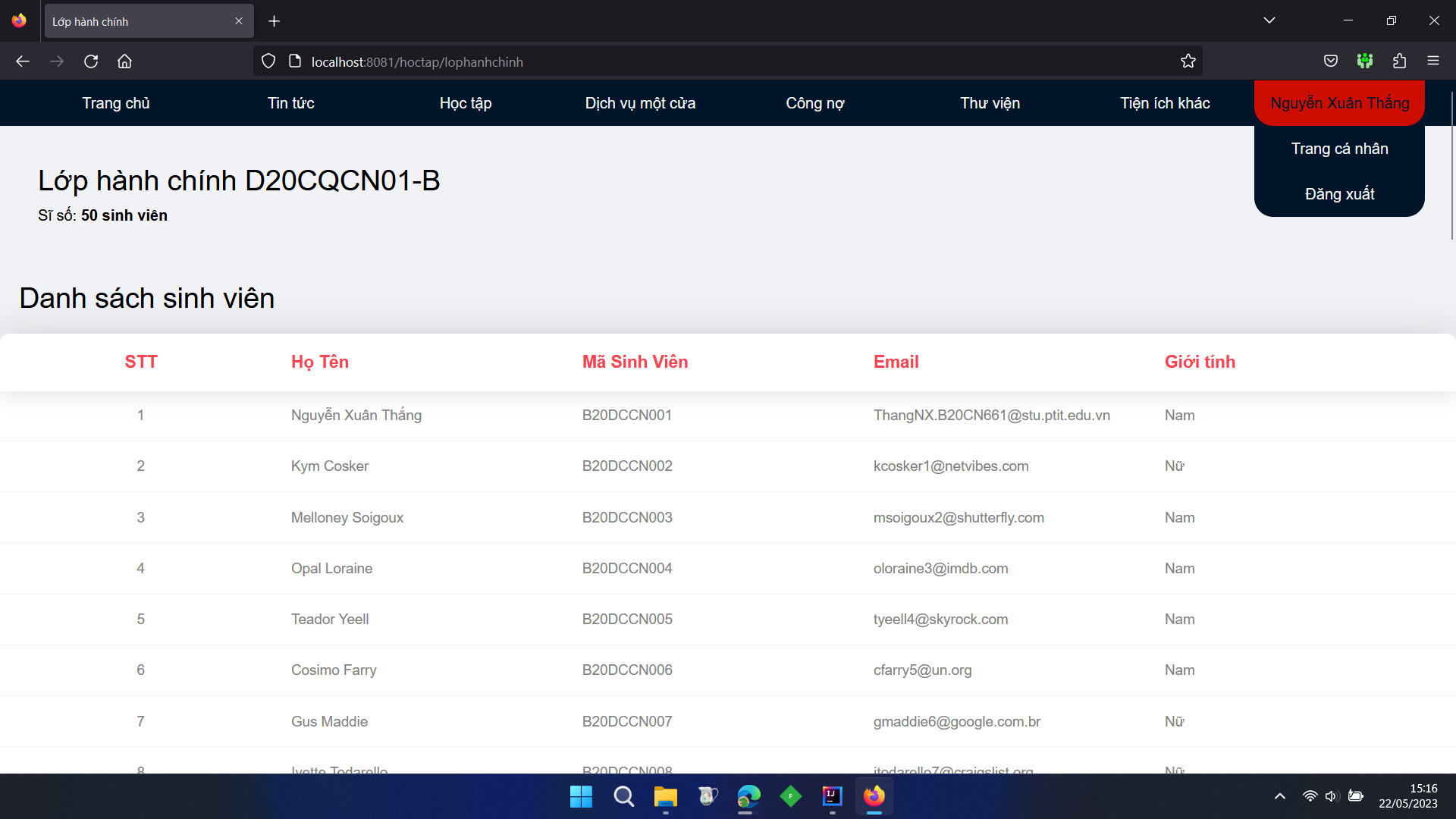Screen dimensions: 1456x819
Task: Select Trang cá nhân in the user menu
Action: 1339,149
